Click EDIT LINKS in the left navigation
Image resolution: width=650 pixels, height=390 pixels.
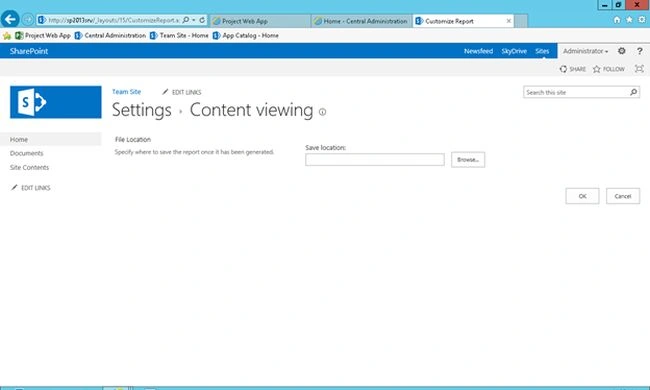tap(31, 188)
